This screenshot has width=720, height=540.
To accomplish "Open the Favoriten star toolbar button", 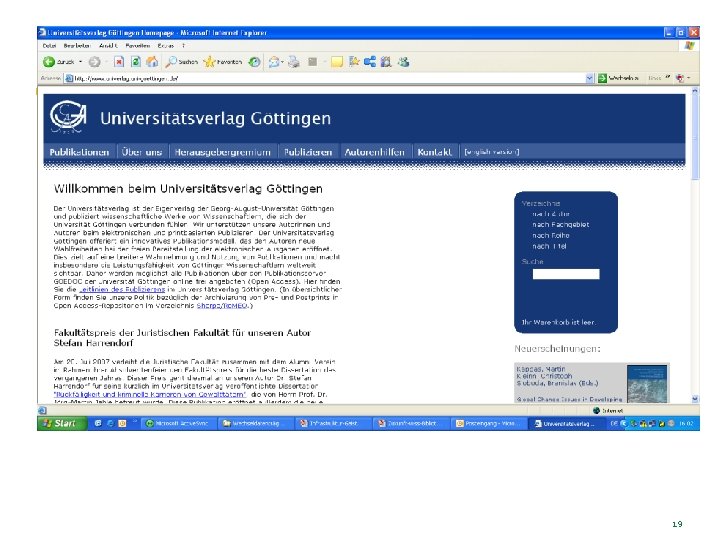I will coord(223,62).
